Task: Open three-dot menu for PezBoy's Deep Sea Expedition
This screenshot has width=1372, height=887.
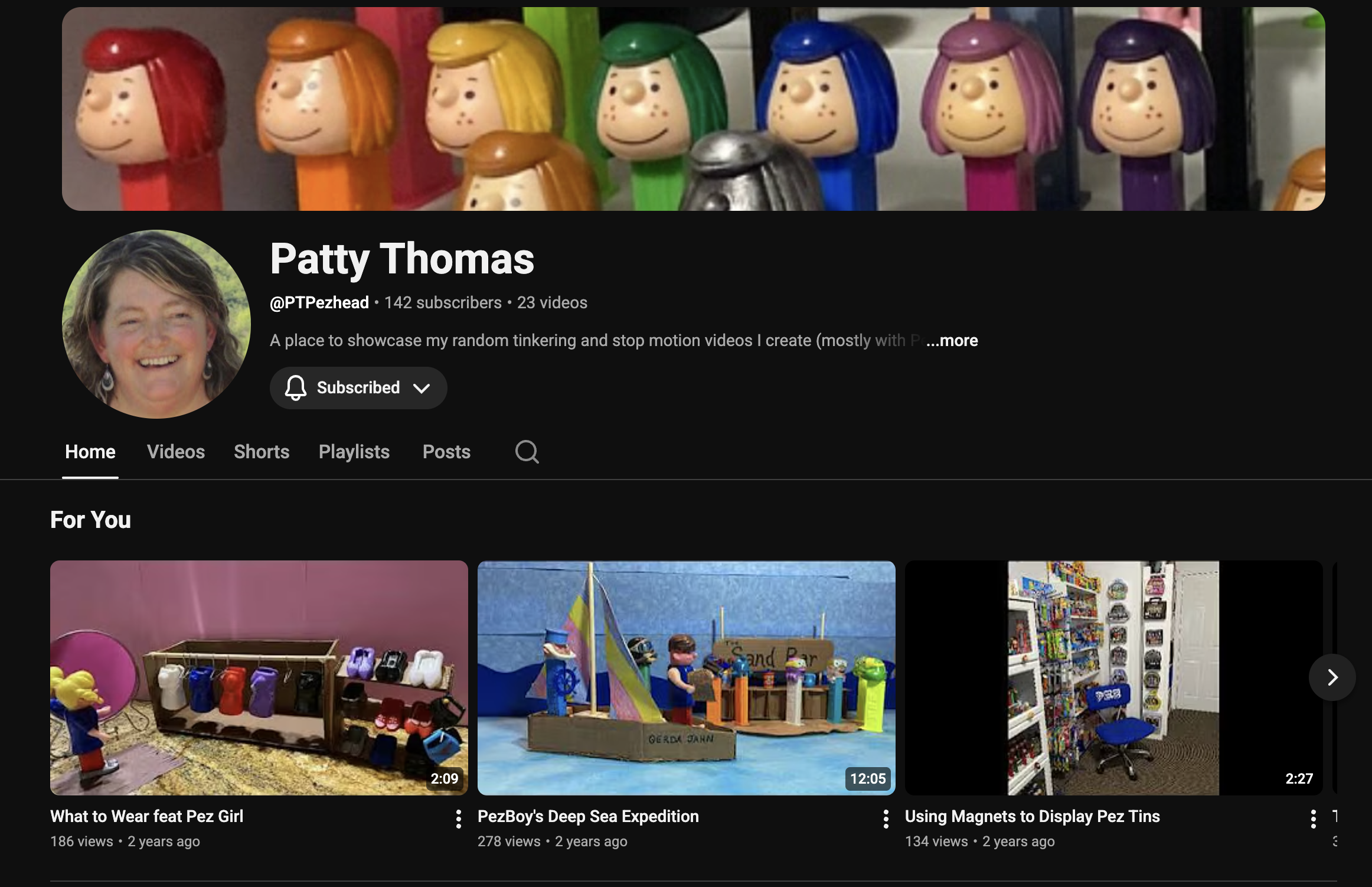Action: 886,818
